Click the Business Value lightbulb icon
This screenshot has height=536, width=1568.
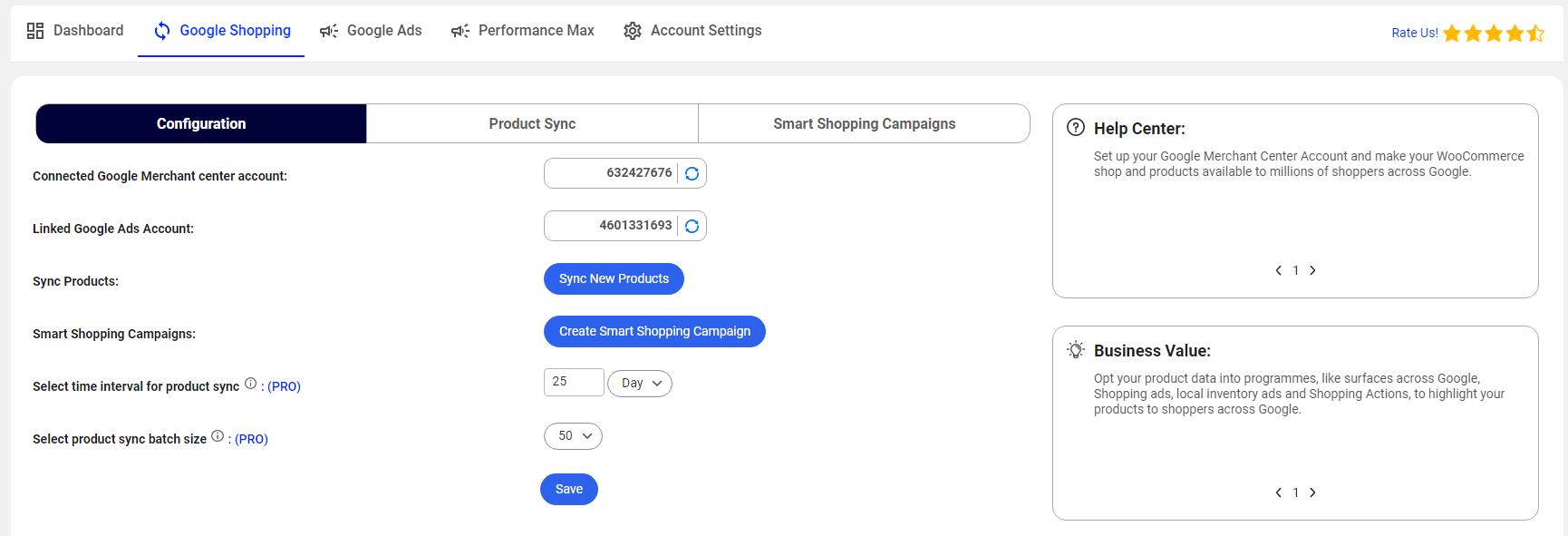point(1076,349)
